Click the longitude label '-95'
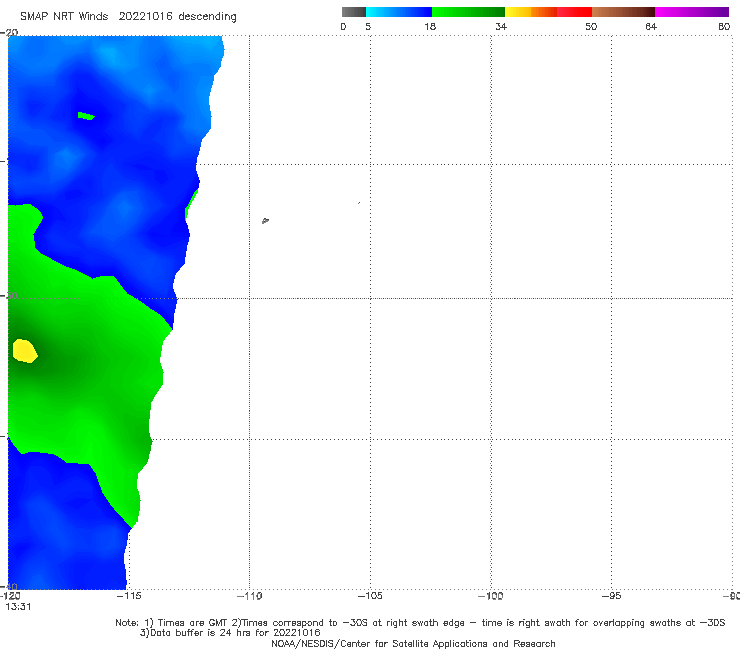 click(x=612, y=596)
